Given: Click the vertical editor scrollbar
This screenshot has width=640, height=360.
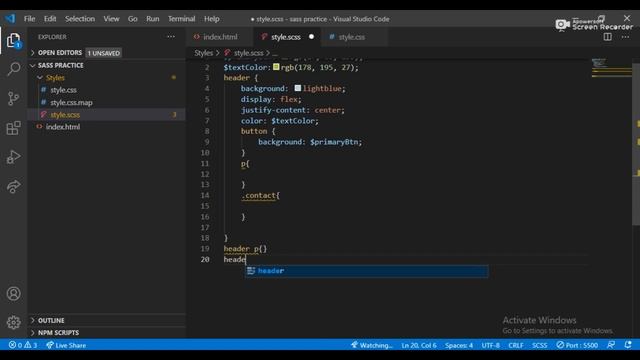Looking at the screenshot, I should click(636, 143).
